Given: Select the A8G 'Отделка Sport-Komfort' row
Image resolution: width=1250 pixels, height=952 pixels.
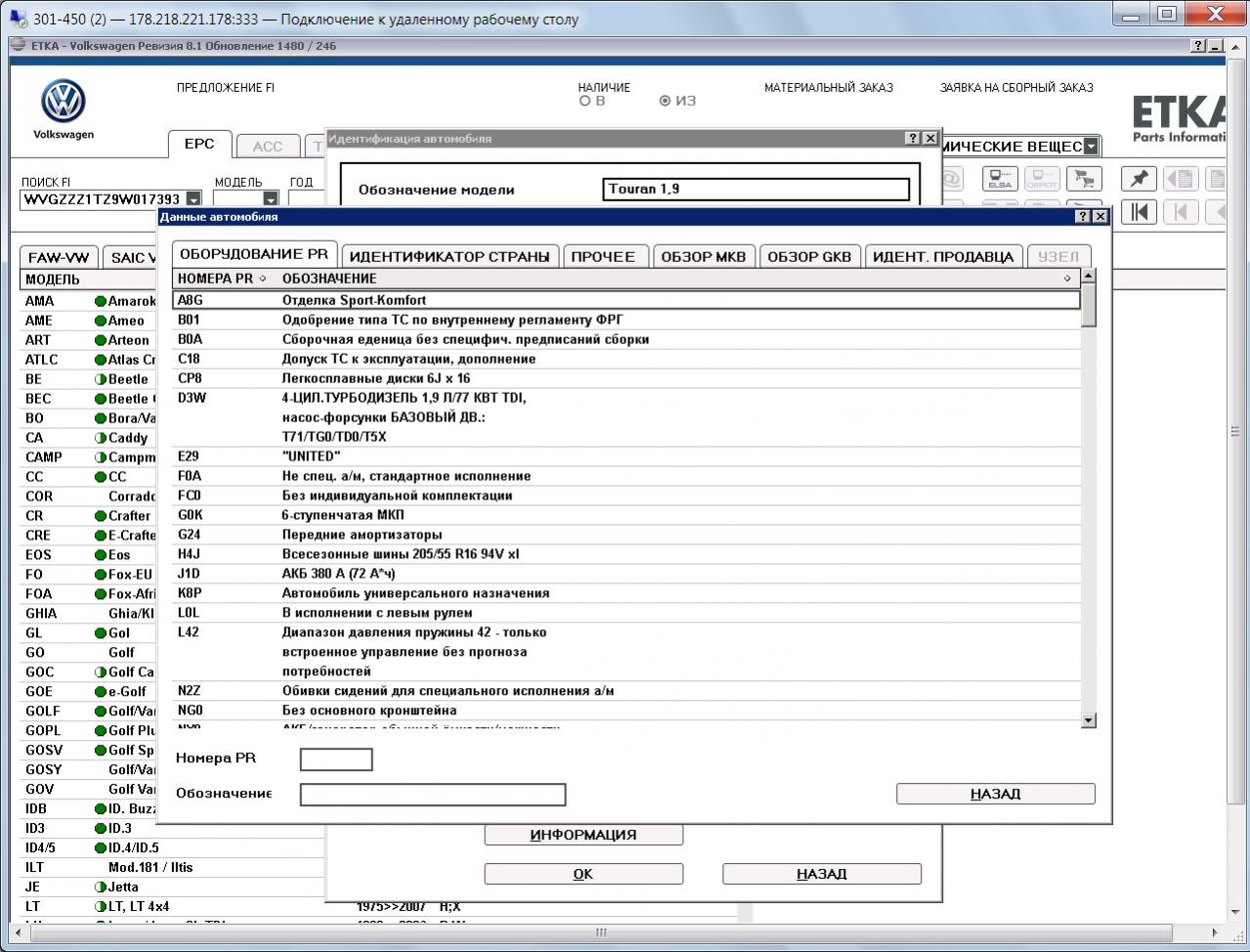Looking at the screenshot, I should click(626, 300).
